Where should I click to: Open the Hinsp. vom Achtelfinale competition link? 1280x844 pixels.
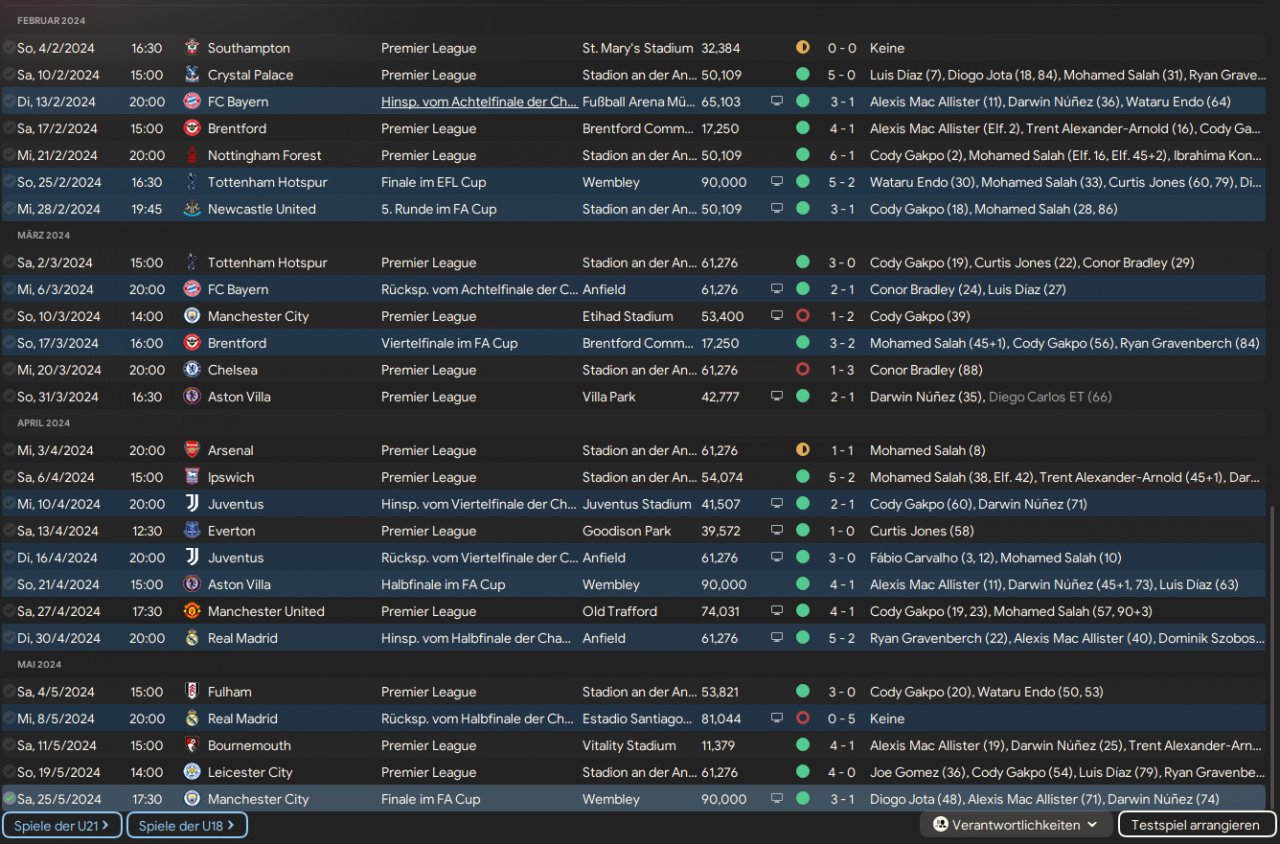tap(479, 102)
